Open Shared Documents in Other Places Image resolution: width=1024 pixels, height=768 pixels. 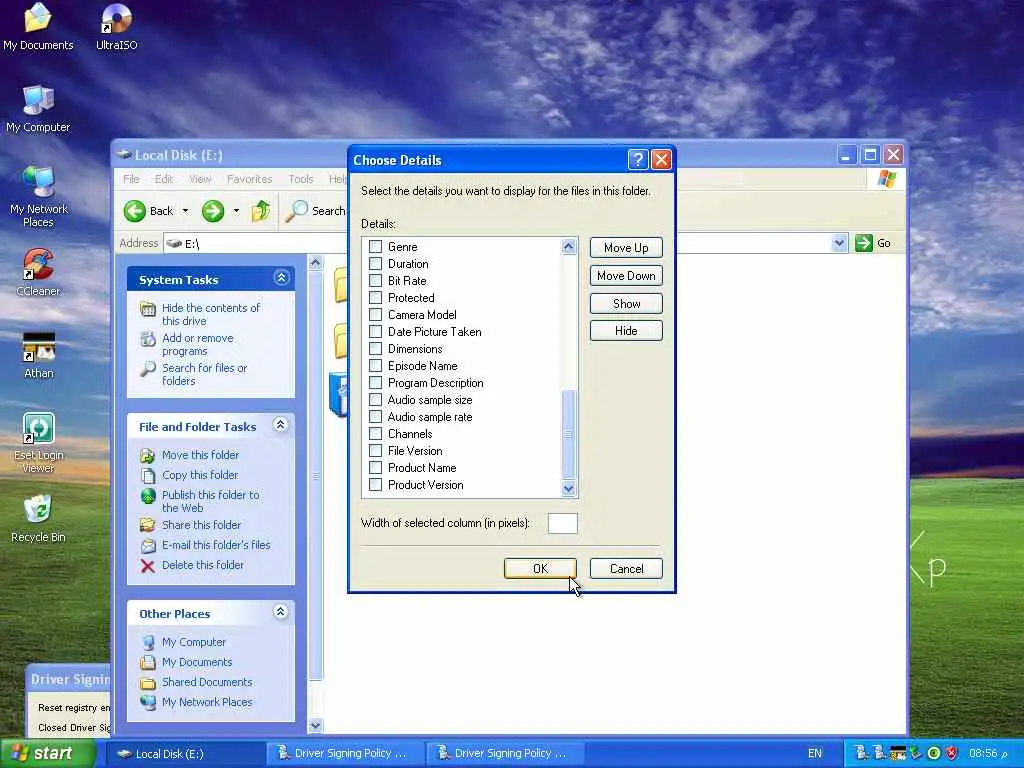(x=206, y=682)
